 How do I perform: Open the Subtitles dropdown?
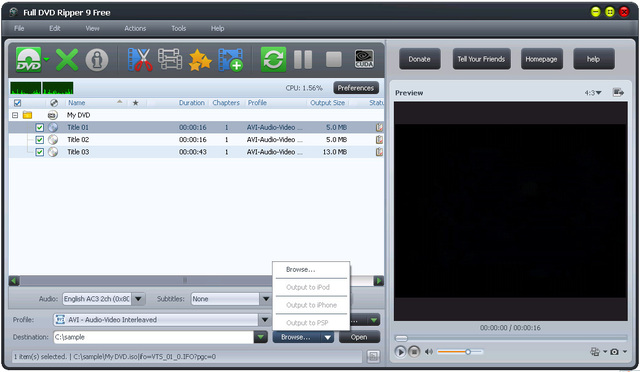tap(266, 299)
